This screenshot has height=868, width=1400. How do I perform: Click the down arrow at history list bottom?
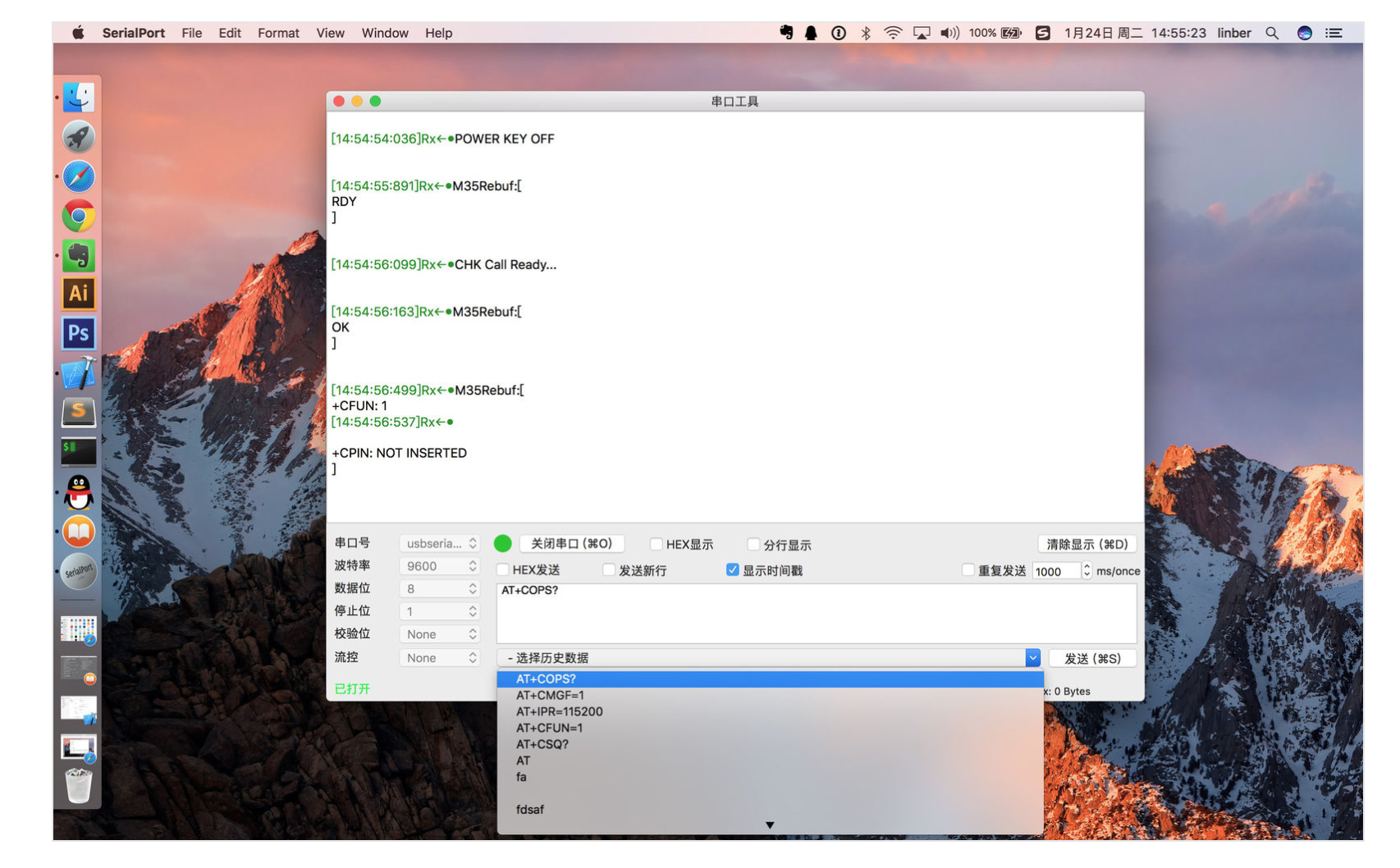tap(770, 825)
